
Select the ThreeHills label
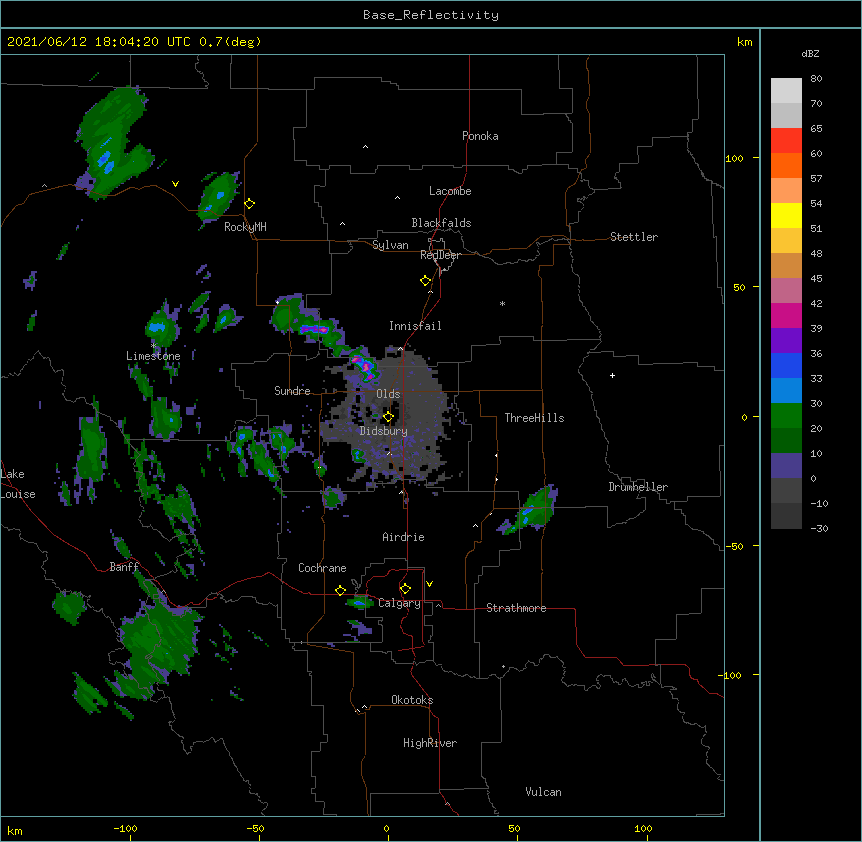coord(534,418)
